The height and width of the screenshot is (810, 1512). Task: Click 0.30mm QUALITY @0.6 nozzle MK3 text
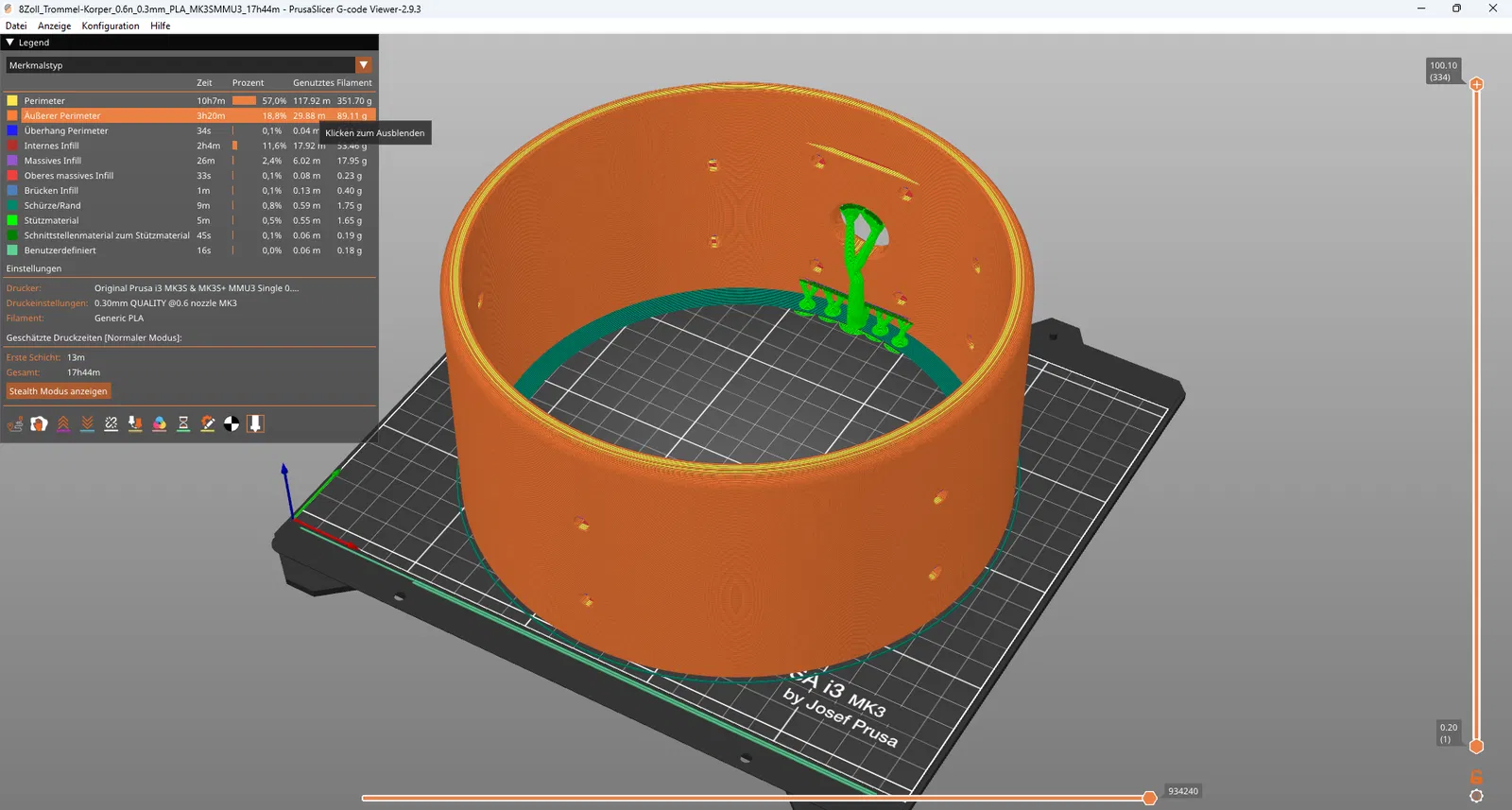click(165, 303)
